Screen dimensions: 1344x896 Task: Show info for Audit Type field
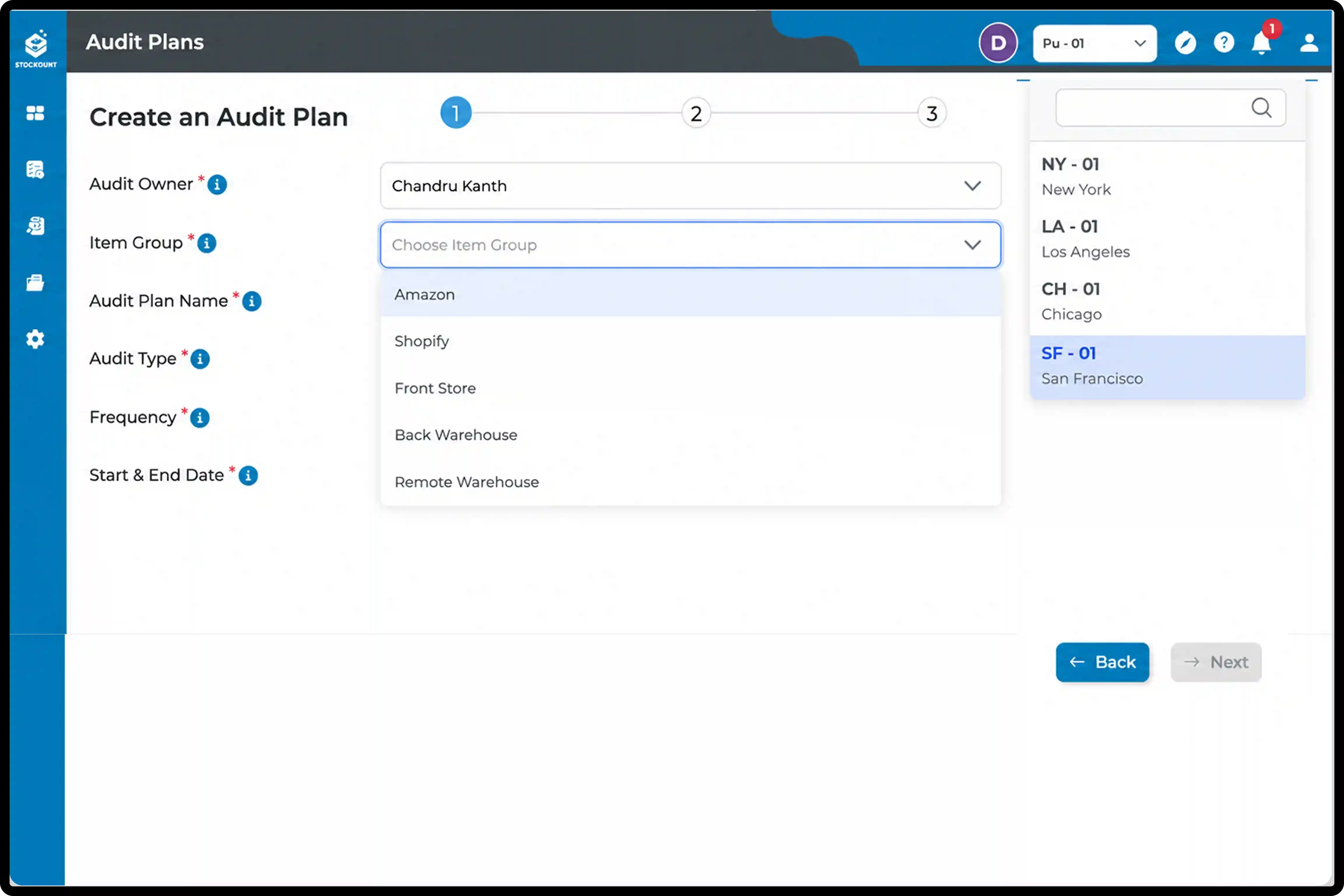(x=200, y=359)
